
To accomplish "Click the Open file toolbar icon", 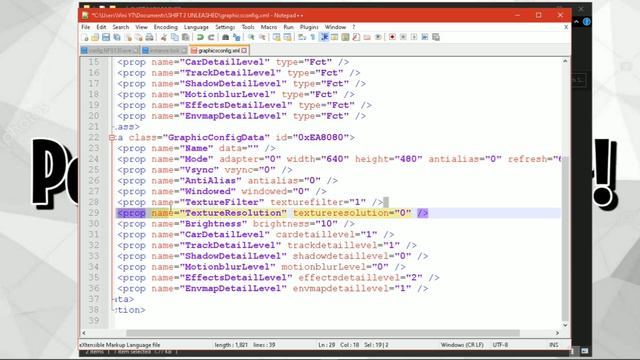I will tap(95, 37).
